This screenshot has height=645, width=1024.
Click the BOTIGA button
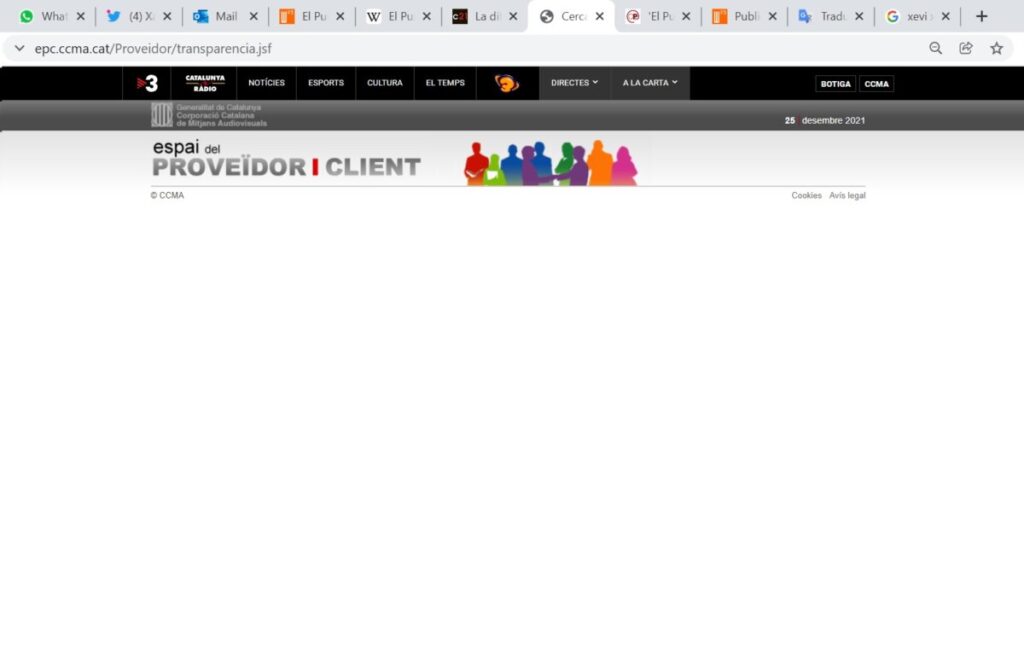(x=835, y=84)
